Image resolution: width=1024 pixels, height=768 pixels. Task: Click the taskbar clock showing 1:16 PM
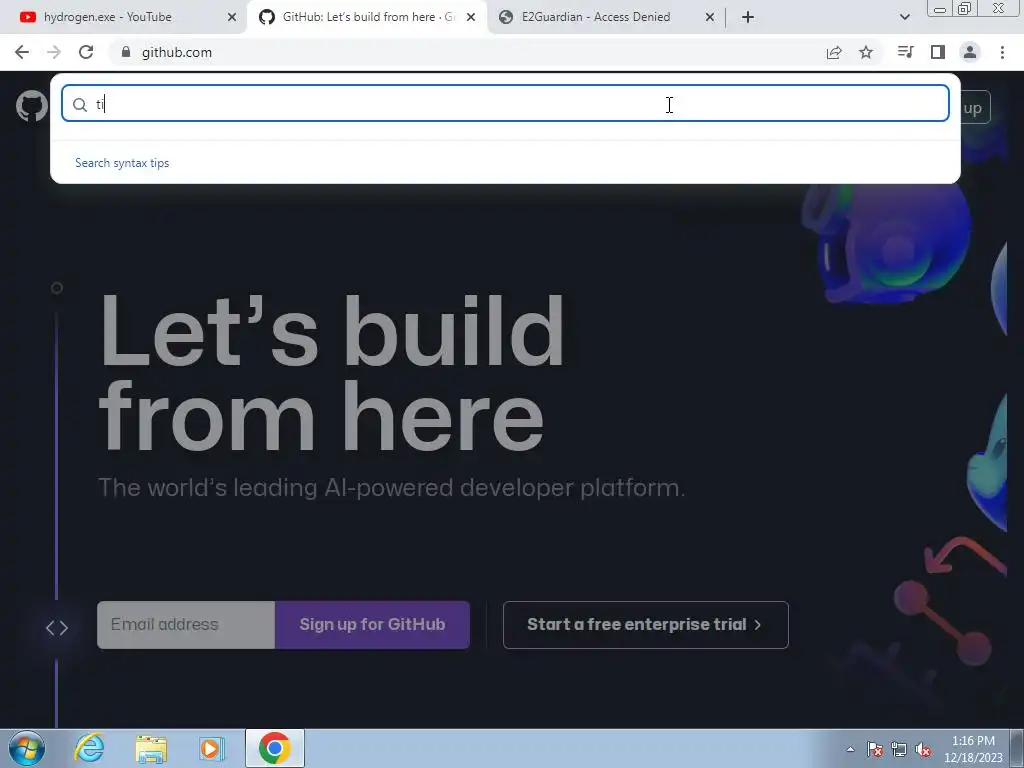[x=973, y=749]
